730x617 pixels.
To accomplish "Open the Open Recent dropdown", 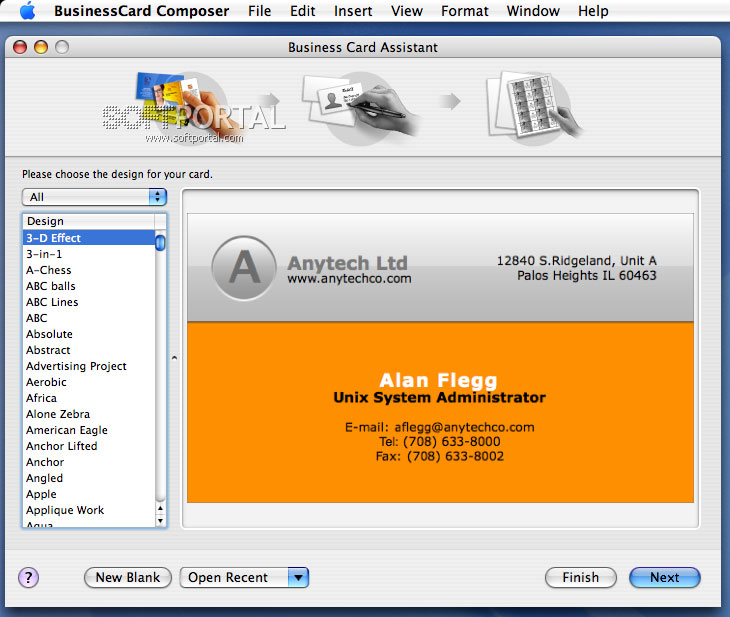I will tap(244, 577).
